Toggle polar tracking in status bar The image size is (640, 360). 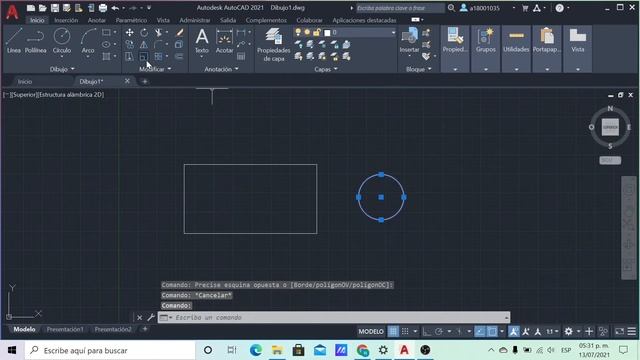coord(439,331)
